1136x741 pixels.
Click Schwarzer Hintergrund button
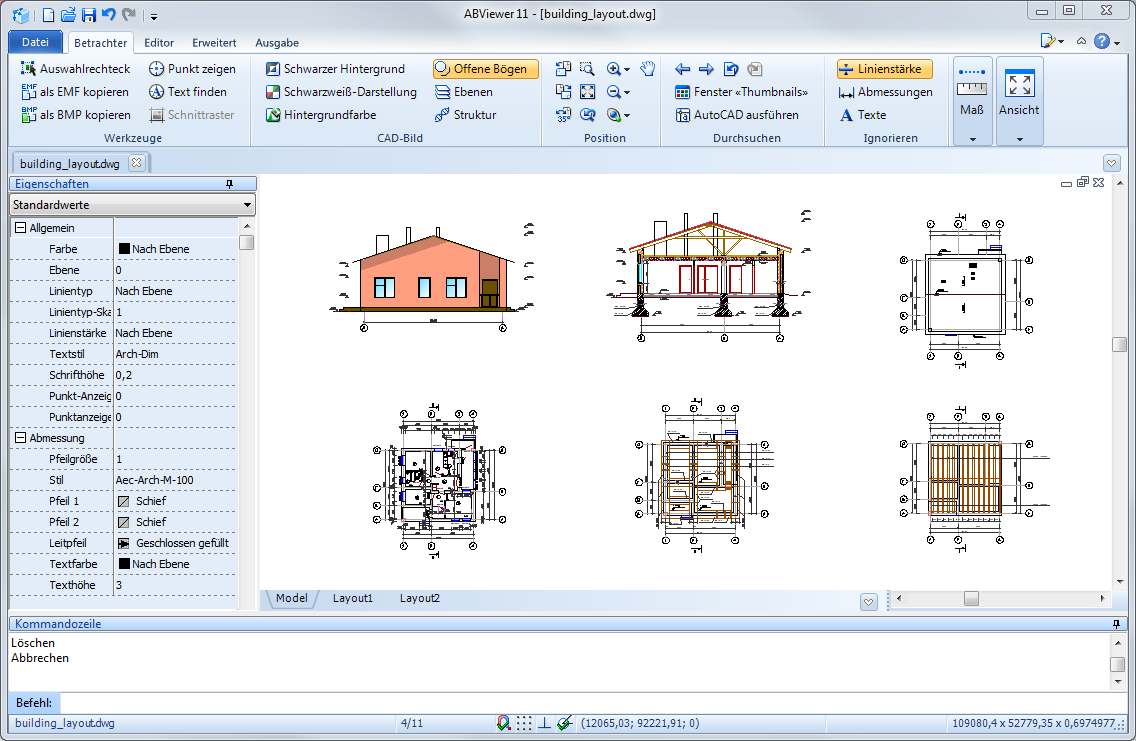pyautogui.click(x=335, y=69)
